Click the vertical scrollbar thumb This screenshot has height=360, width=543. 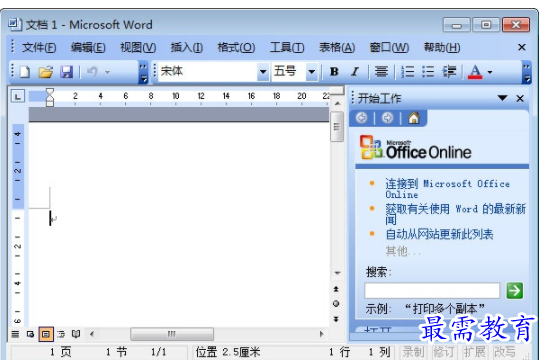point(337,127)
